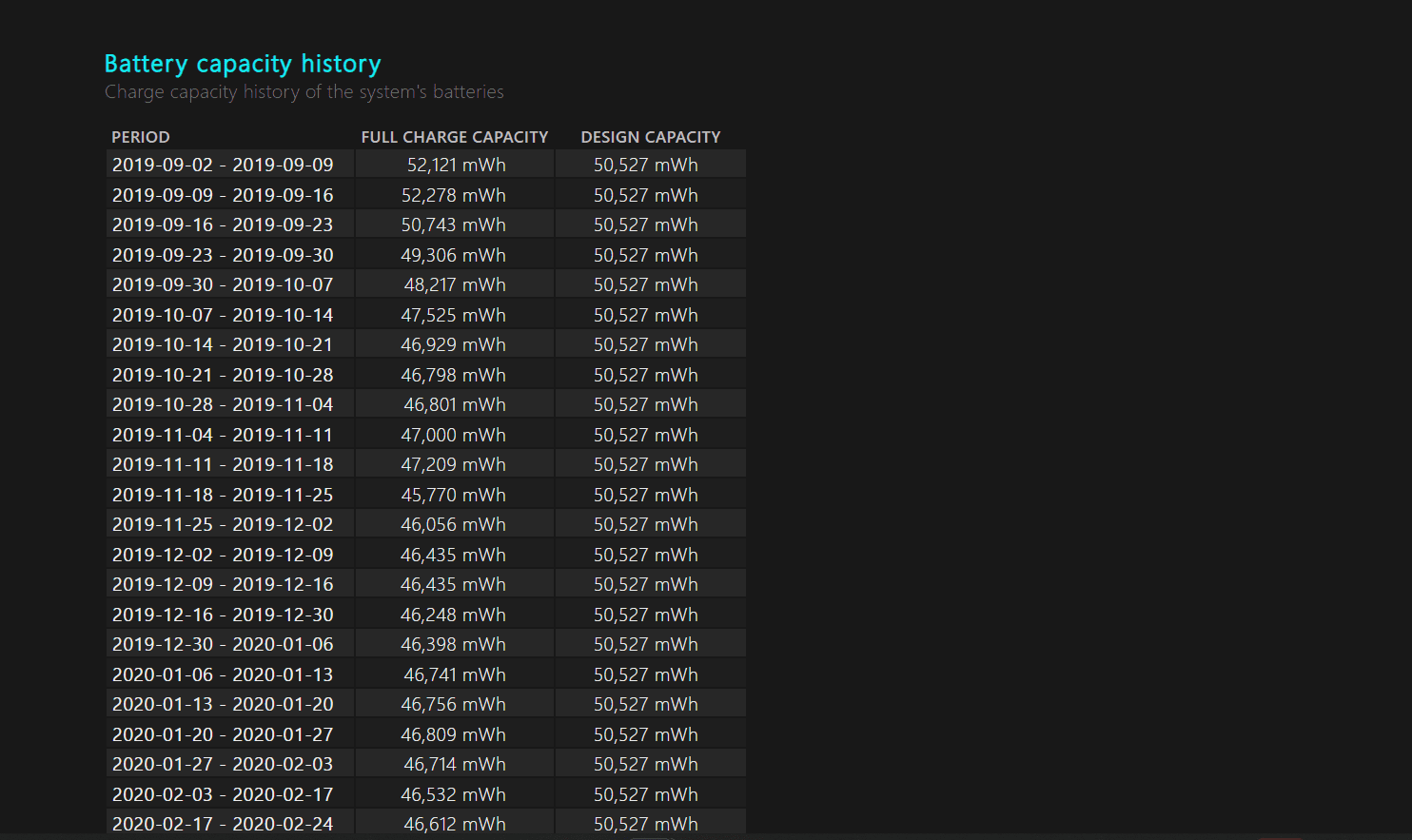Click the 47,209 mWh capacity cell
1412x840 pixels.
(454, 464)
